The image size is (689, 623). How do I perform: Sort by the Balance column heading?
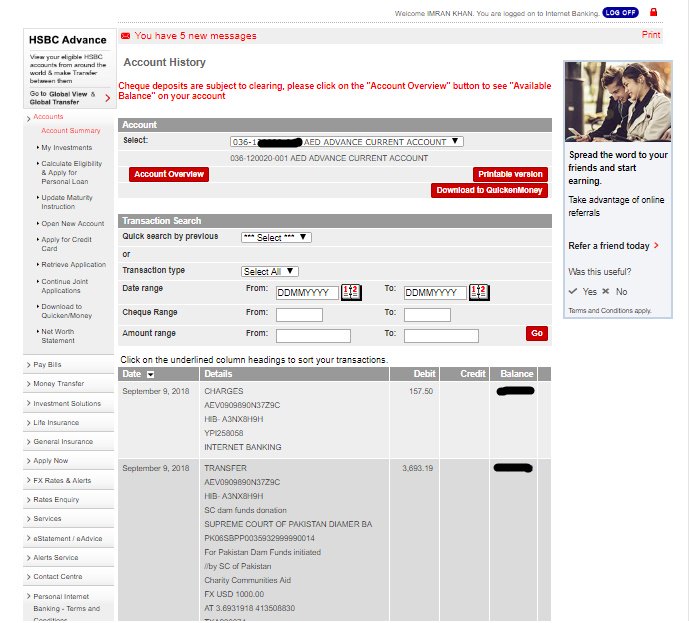pyautogui.click(x=516, y=374)
